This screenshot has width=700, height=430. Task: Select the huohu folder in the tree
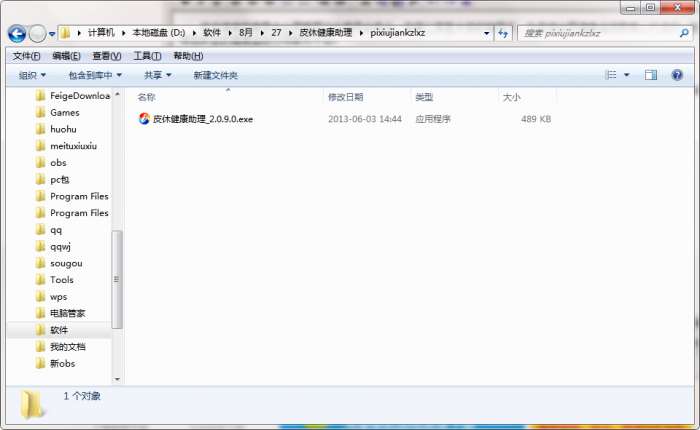click(63, 129)
